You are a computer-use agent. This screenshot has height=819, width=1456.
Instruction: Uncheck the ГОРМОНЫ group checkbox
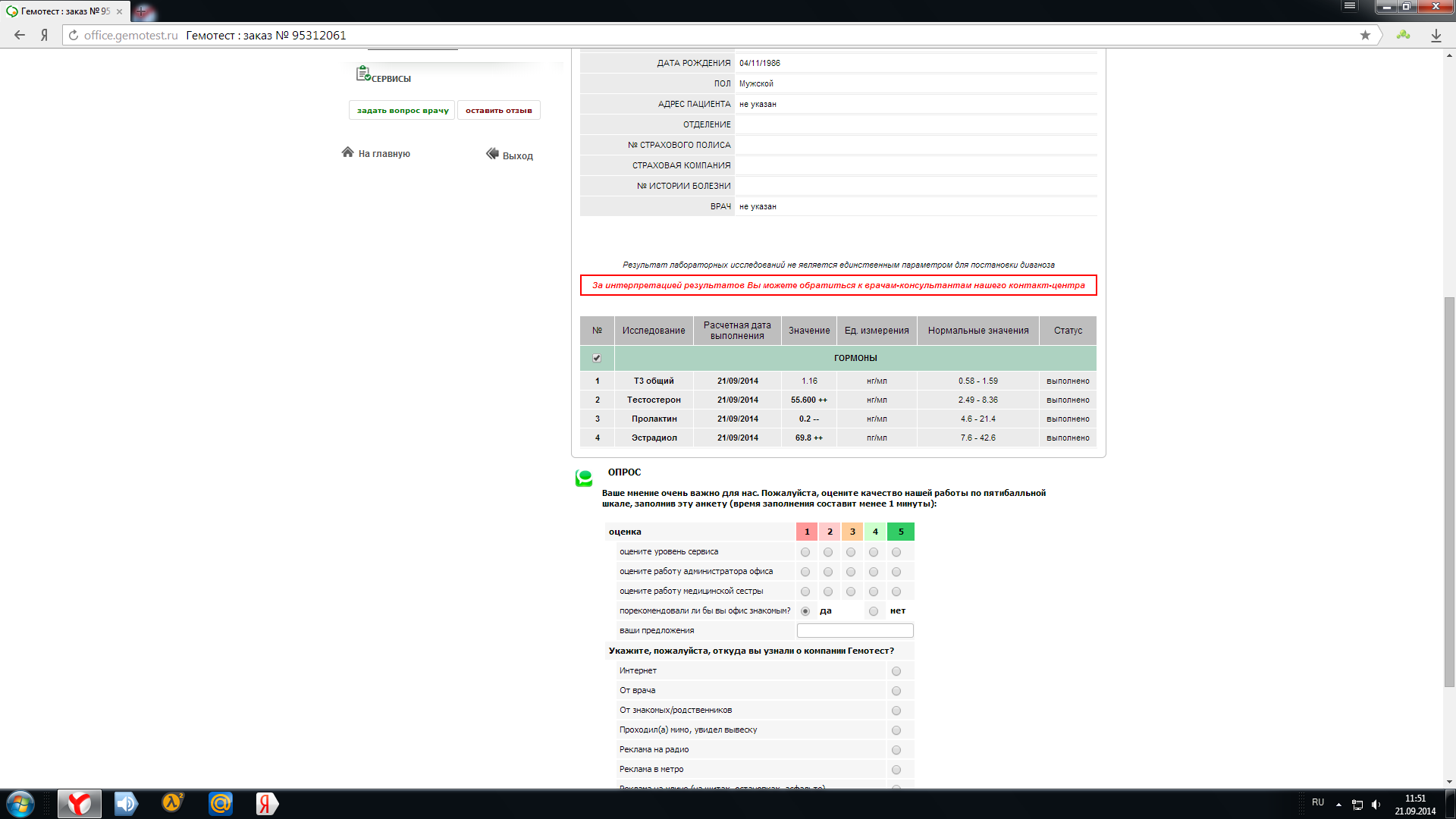597,358
